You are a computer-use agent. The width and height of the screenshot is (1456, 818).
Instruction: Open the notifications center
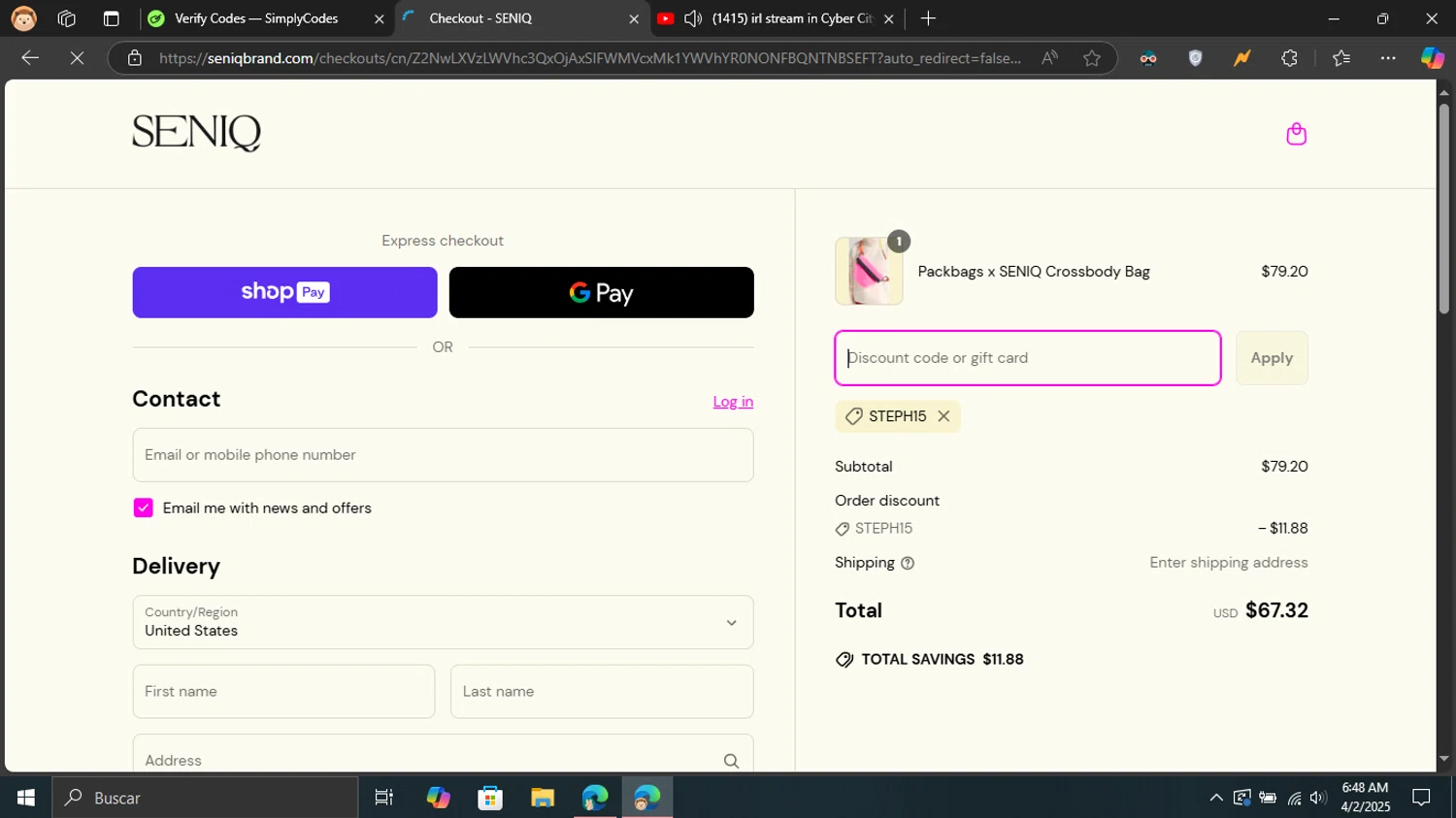pyautogui.click(x=1421, y=798)
